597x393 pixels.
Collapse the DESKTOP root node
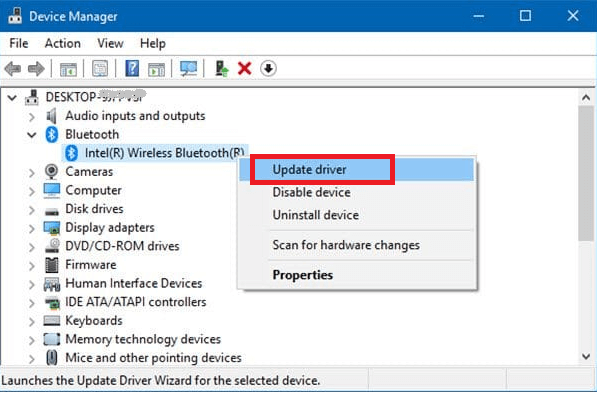(x=12, y=98)
